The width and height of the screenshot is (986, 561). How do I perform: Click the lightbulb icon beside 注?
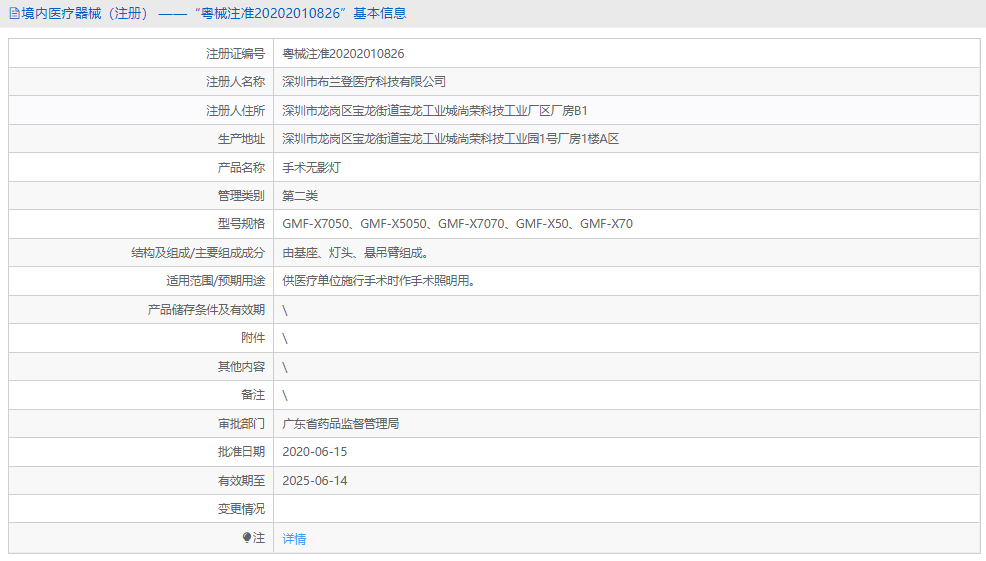pos(246,538)
